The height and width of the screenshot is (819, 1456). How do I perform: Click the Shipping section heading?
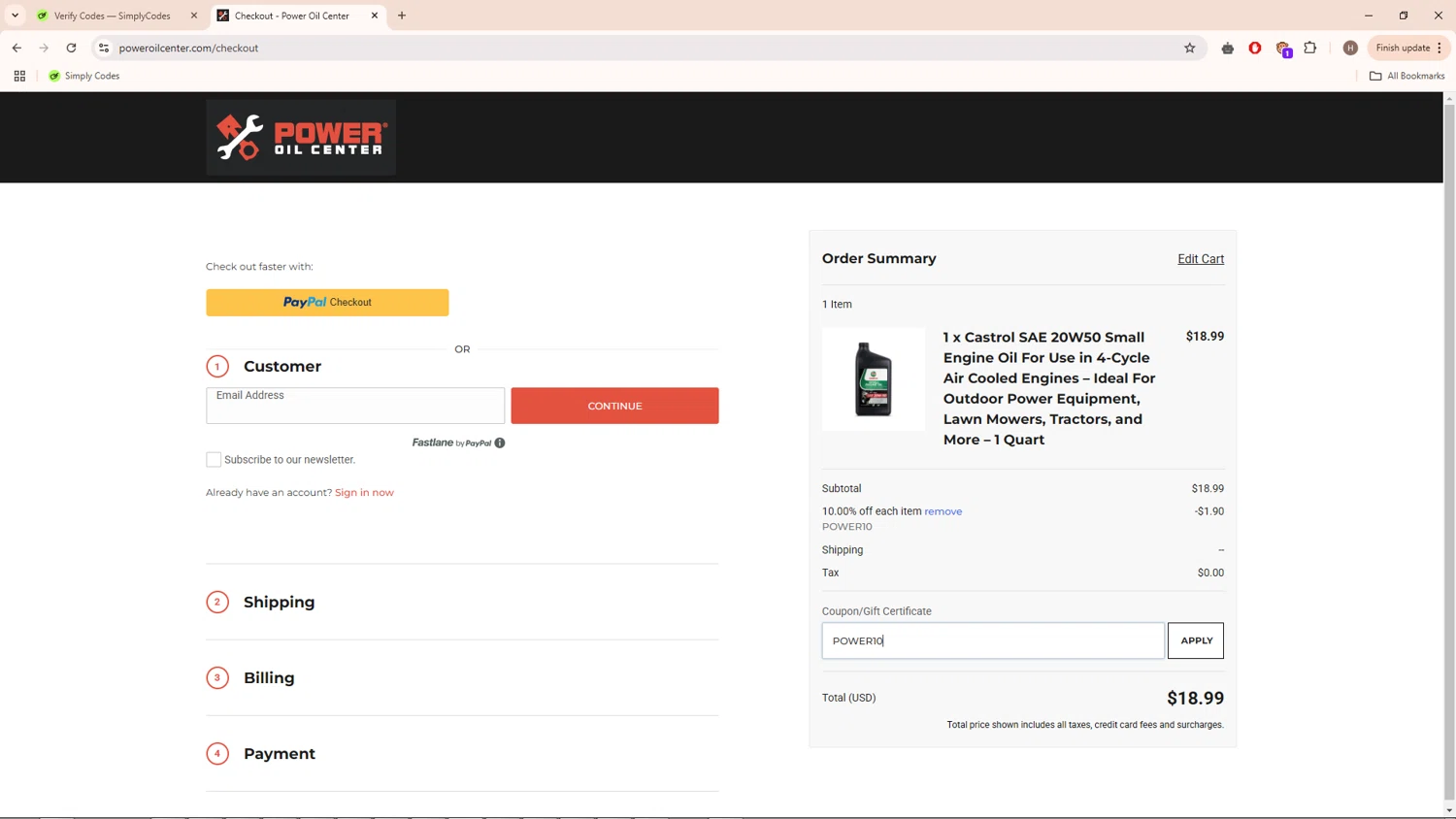[x=280, y=603]
